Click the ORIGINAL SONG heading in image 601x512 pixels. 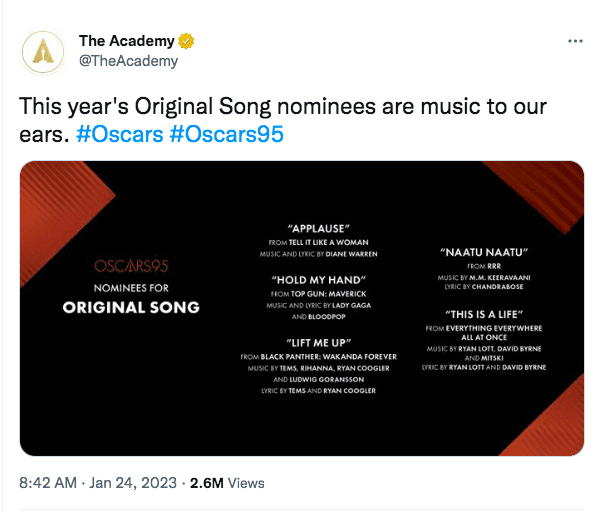(x=131, y=307)
